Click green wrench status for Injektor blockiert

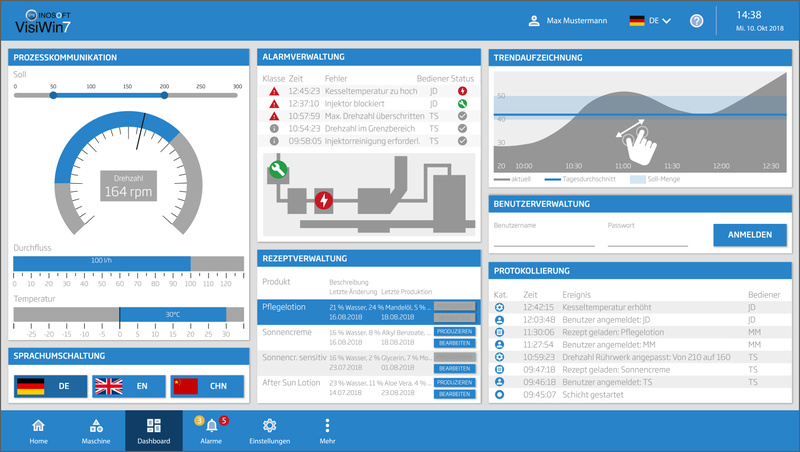(x=462, y=103)
